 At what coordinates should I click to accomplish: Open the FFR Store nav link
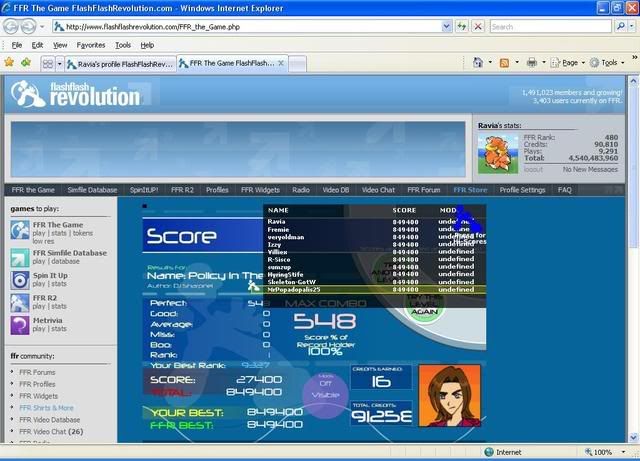coord(470,189)
